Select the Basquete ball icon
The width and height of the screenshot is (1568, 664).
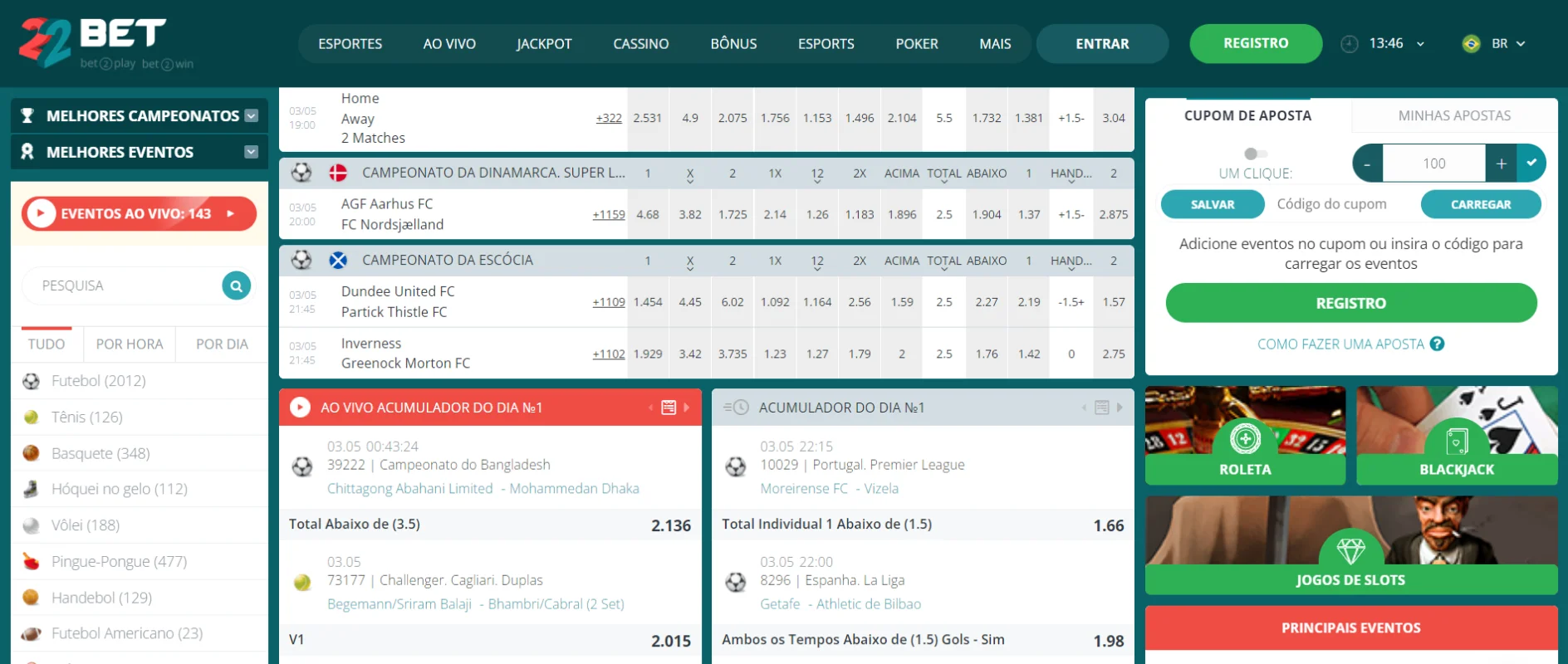click(x=31, y=453)
